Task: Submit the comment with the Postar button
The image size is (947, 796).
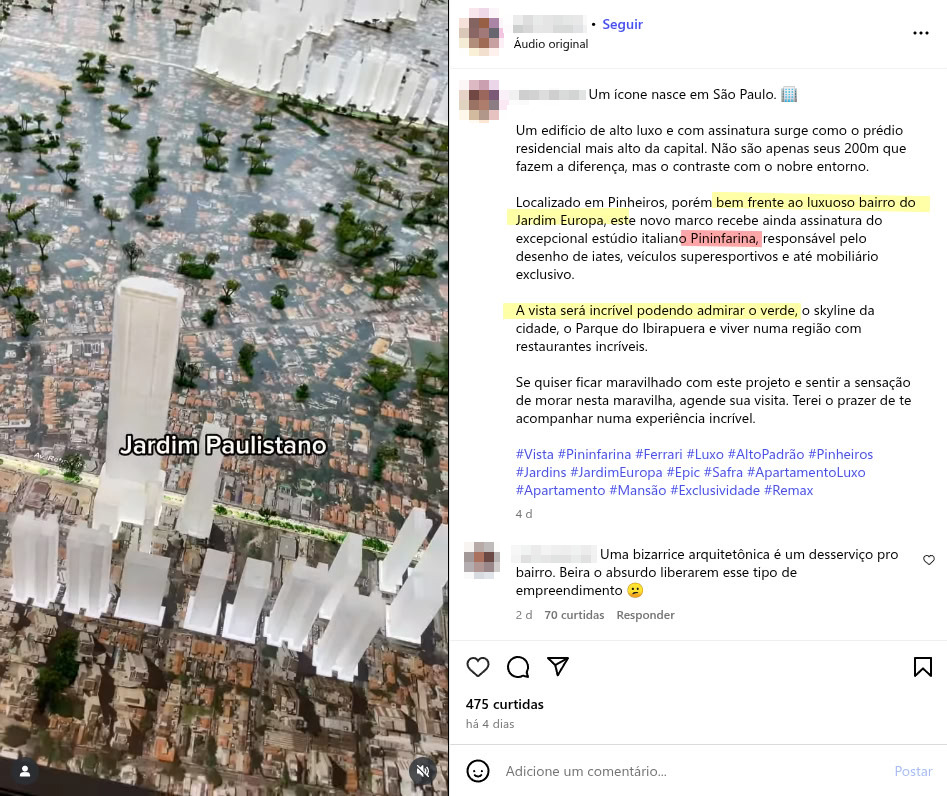Action: pos(913,771)
